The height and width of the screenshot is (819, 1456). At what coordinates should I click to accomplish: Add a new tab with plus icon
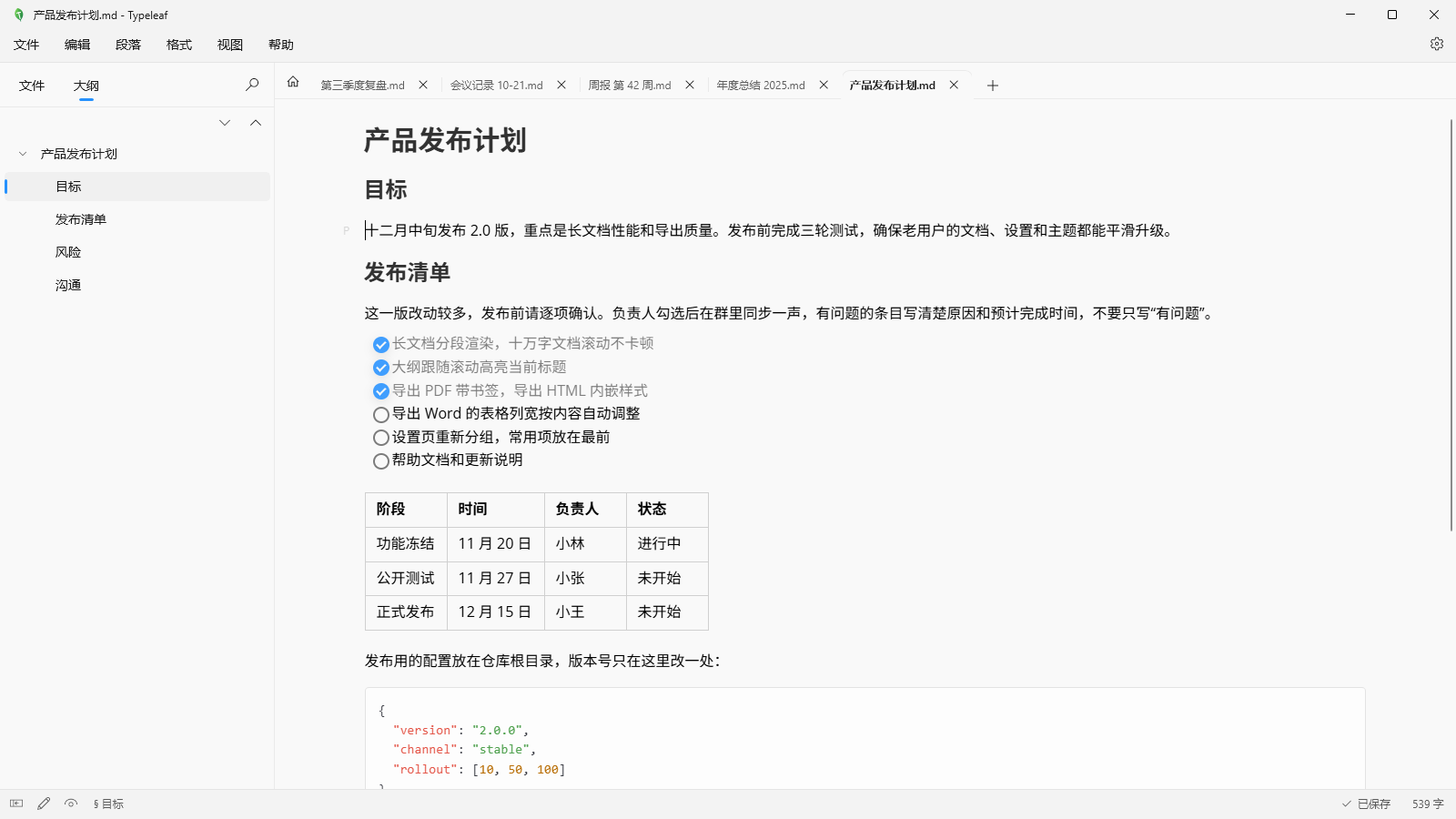point(993,86)
